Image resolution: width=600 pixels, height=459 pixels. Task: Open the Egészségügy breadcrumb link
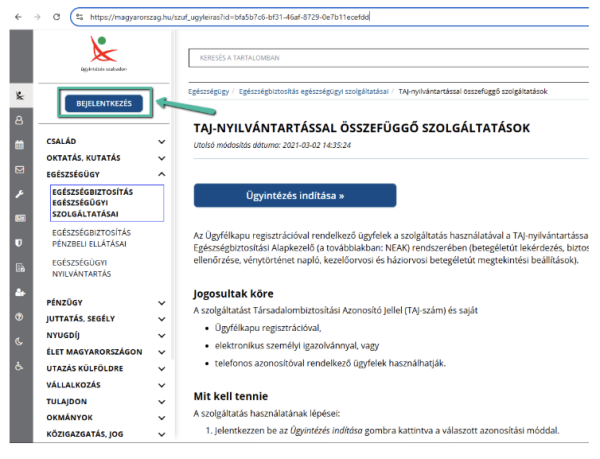(x=209, y=91)
